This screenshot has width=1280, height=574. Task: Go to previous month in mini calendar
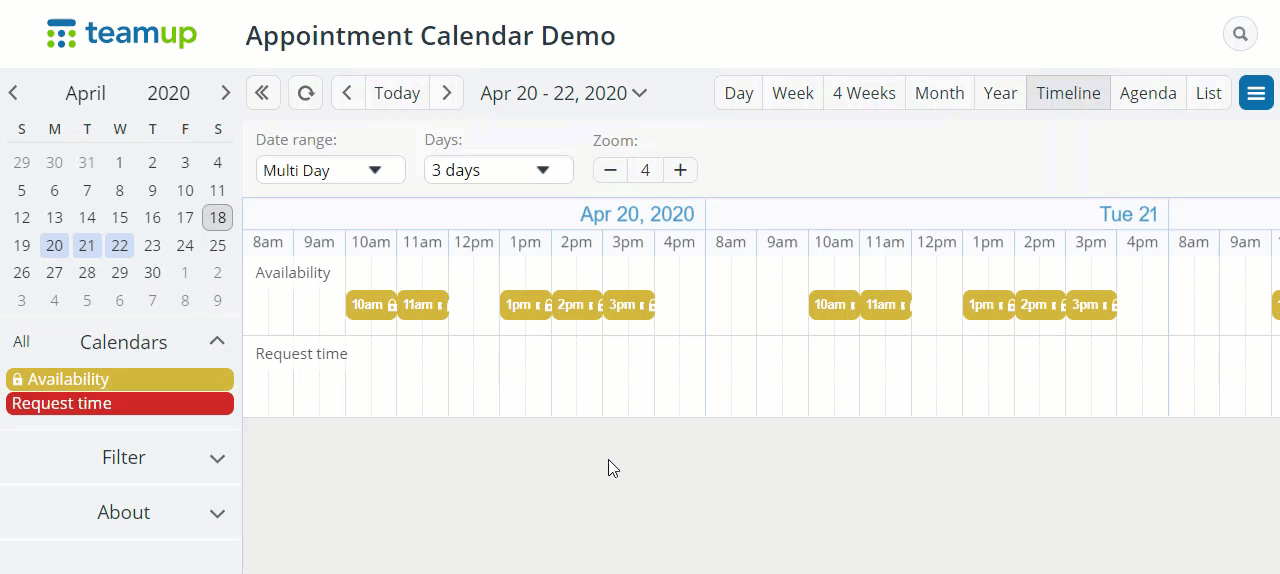click(14, 93)
